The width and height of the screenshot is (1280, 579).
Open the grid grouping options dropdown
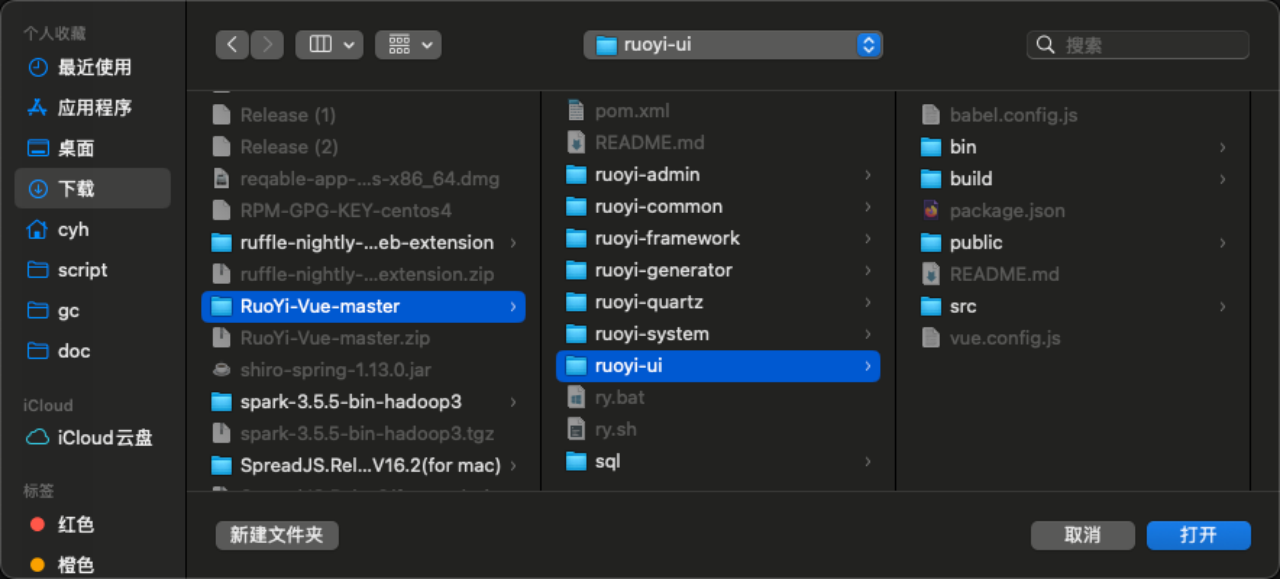(x=408, y=44)
